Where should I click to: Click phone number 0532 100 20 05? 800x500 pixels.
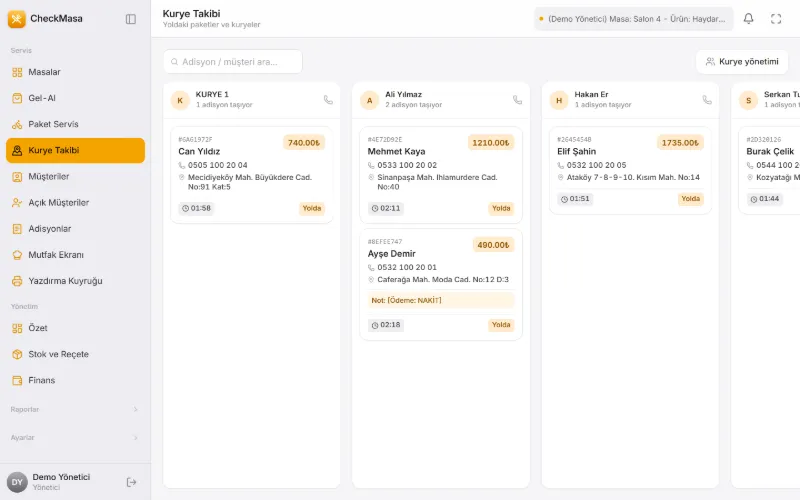pos(596,165)
